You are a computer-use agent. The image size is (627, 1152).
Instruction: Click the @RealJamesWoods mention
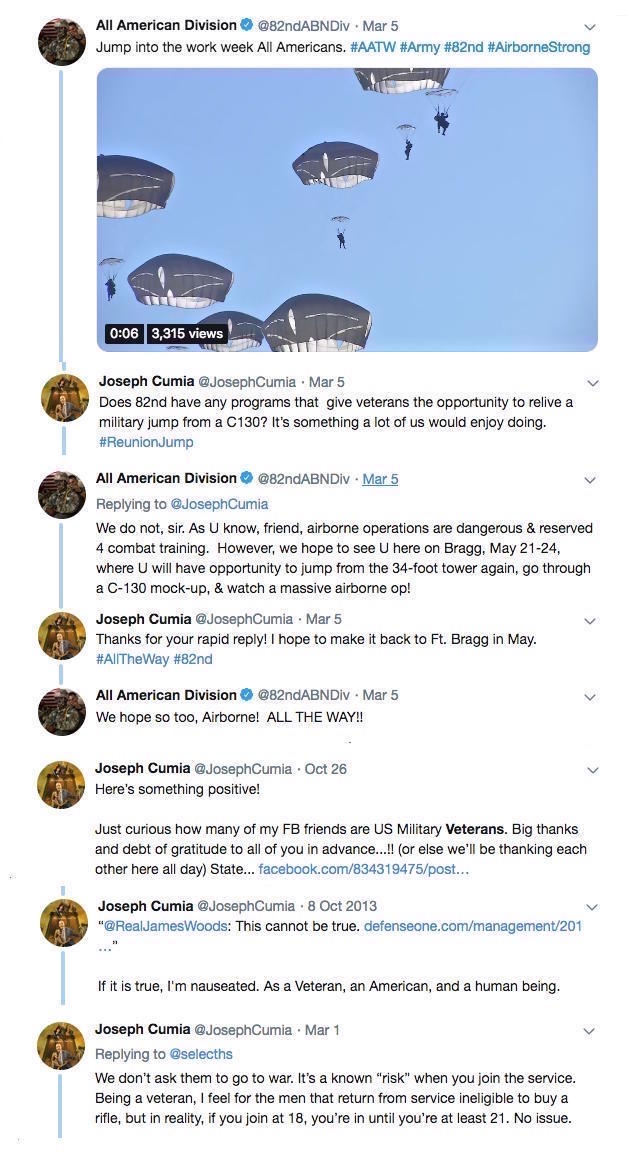tap(163, 925)
